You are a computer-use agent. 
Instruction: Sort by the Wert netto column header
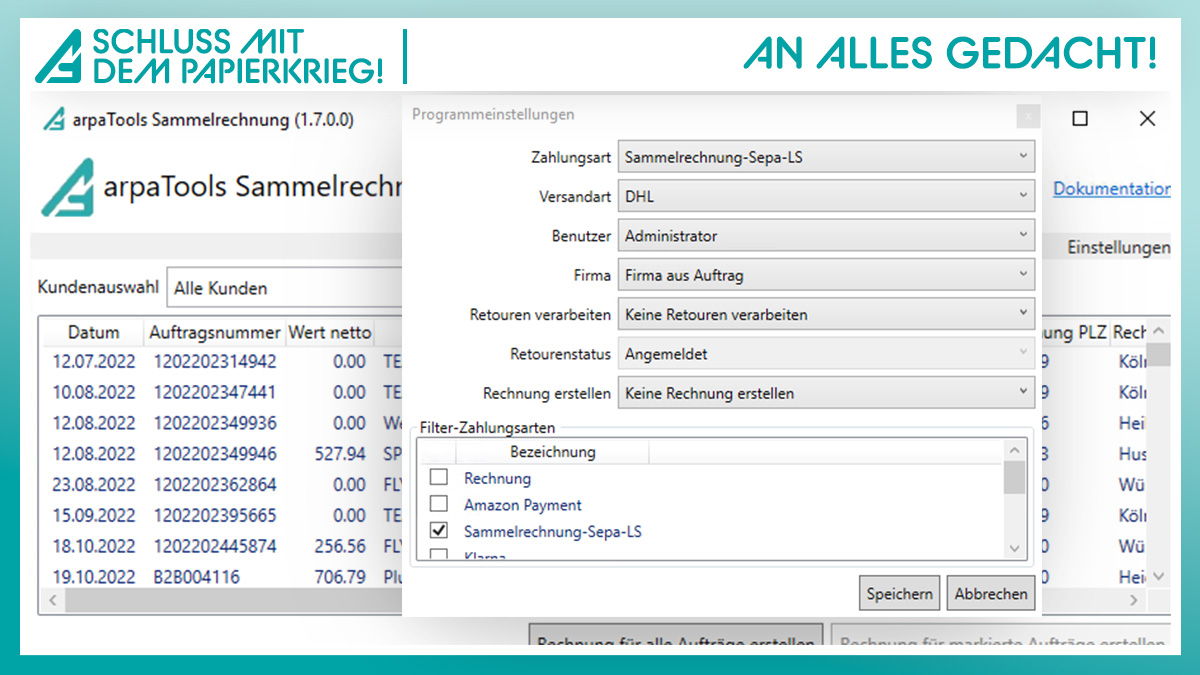[x=329, y=332]
